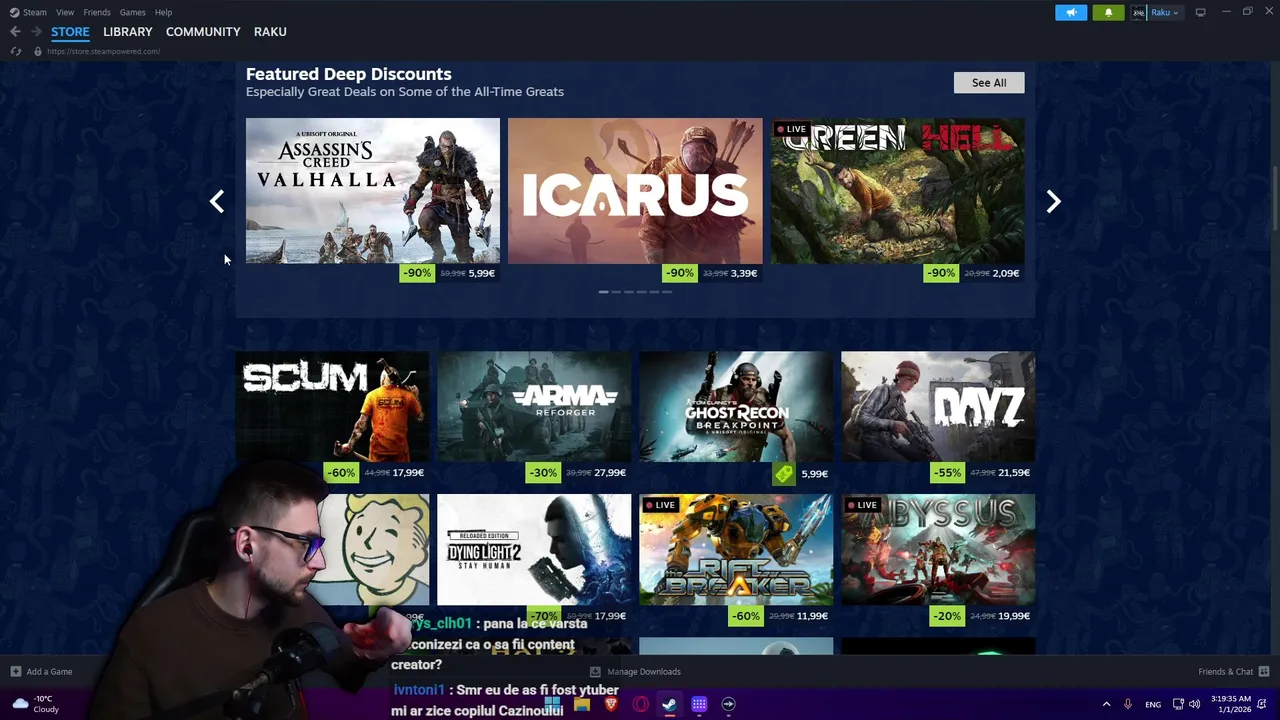
Task: Show next Featured Deep Discounts slide
Action: pyautogui.click(x=1053, y=201)
